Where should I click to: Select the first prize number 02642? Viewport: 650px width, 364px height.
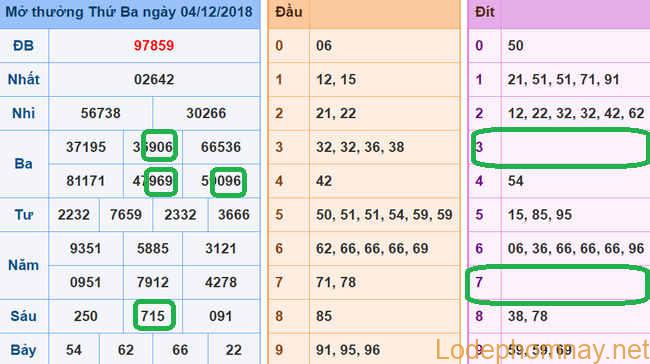tap(154, 80)
